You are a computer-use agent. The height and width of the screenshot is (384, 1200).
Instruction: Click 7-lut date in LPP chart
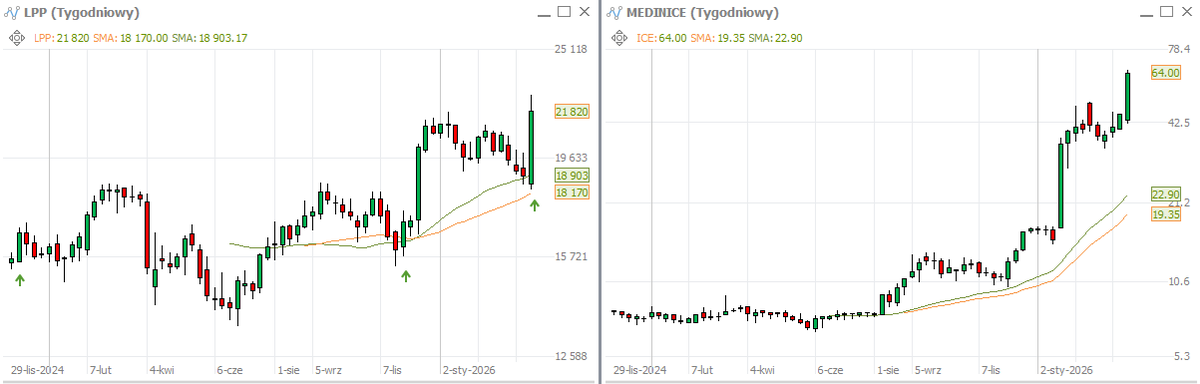coord(101,370)
